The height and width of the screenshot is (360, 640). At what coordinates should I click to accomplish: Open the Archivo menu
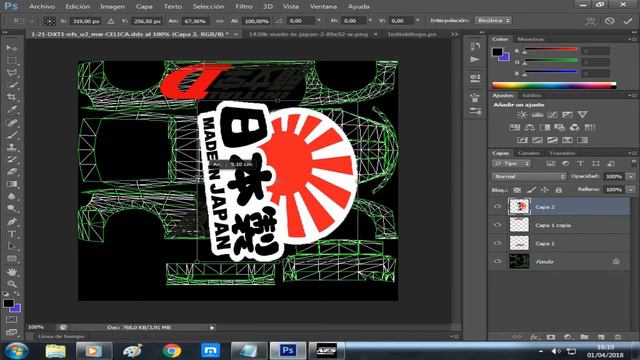pos(42,7)
